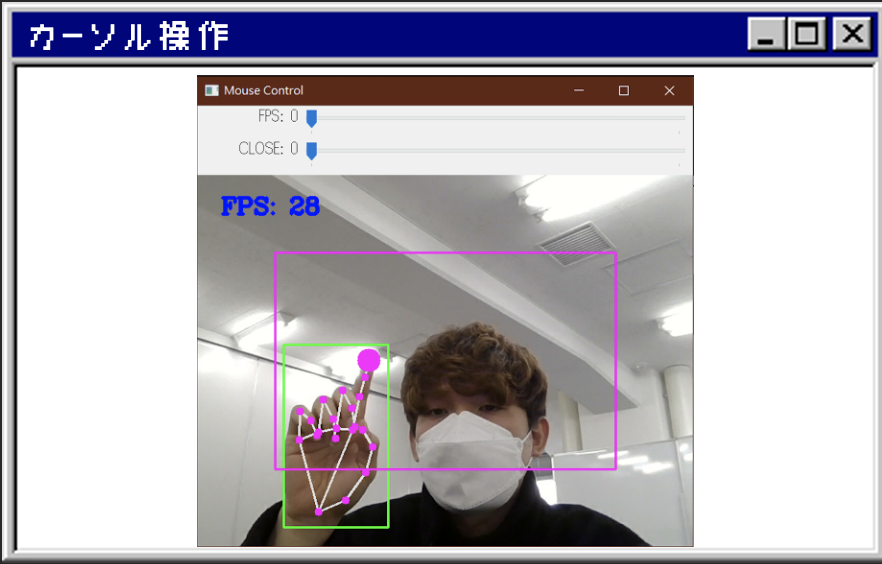882x564 pixels.
Task: Close the inner Mouse Control window
Action: coord(669,91)
